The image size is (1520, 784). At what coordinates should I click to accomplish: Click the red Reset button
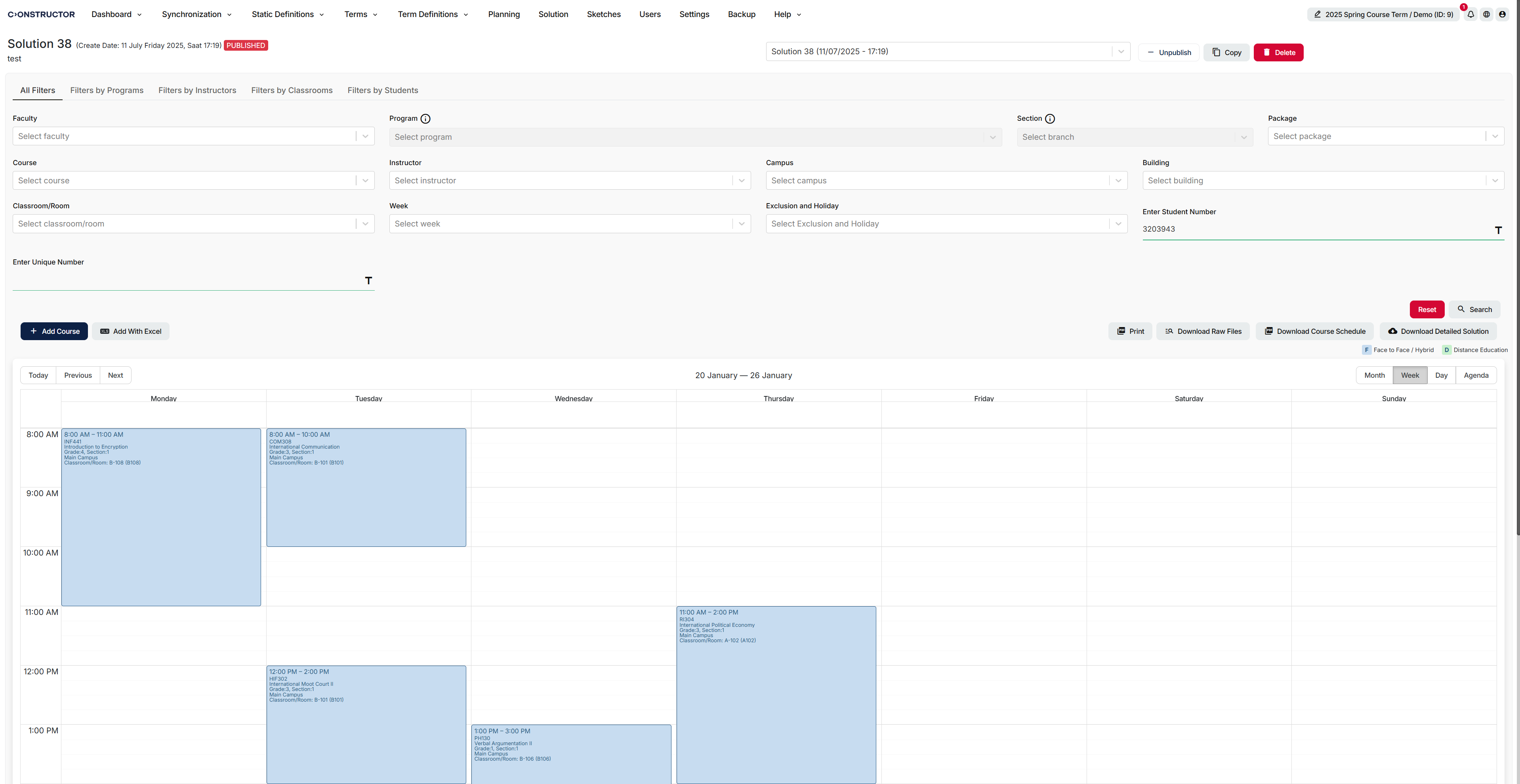pos(1427,310)
